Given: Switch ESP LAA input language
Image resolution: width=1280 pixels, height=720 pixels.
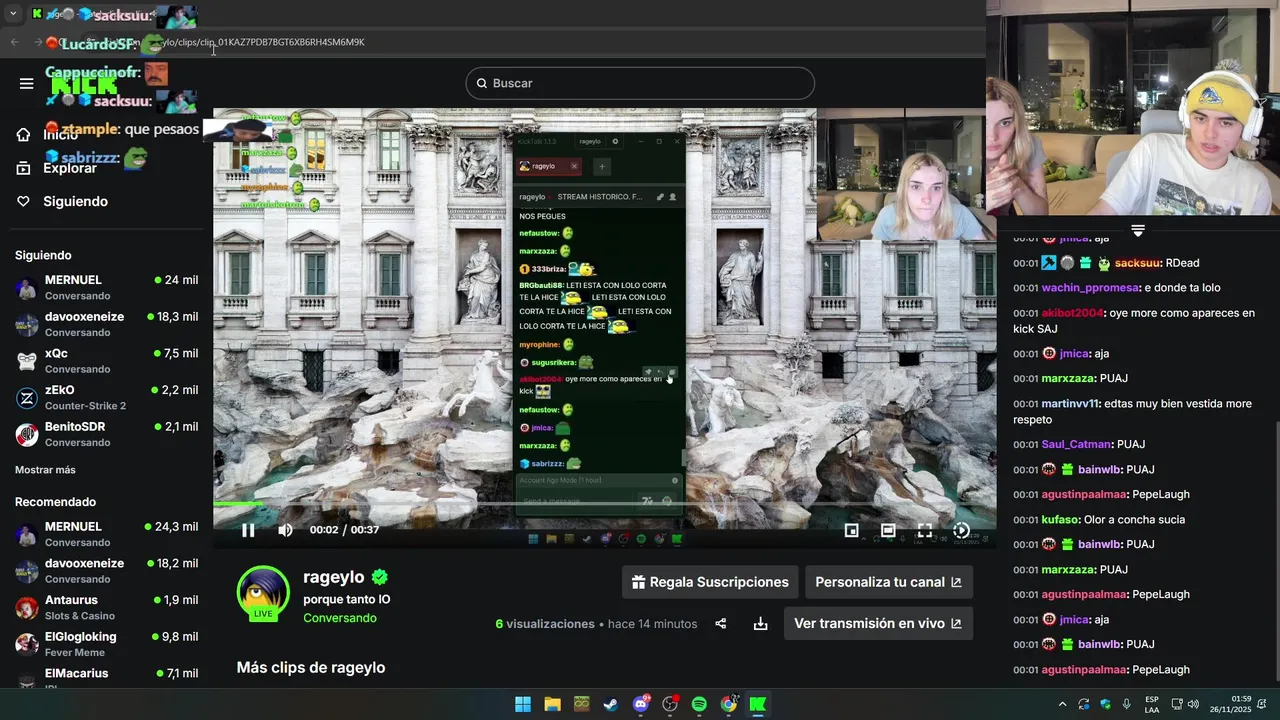Looking at the screenshot, I should [x=1152, y=704].
